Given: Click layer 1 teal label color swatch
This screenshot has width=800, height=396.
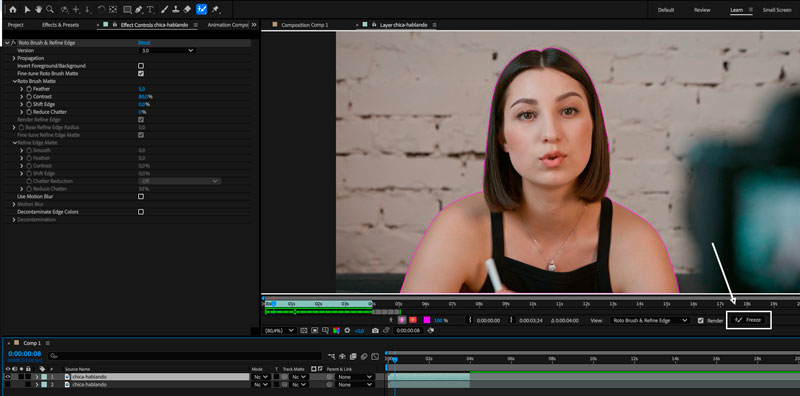Looking at the screenshot, I should [x=43, y=377].
